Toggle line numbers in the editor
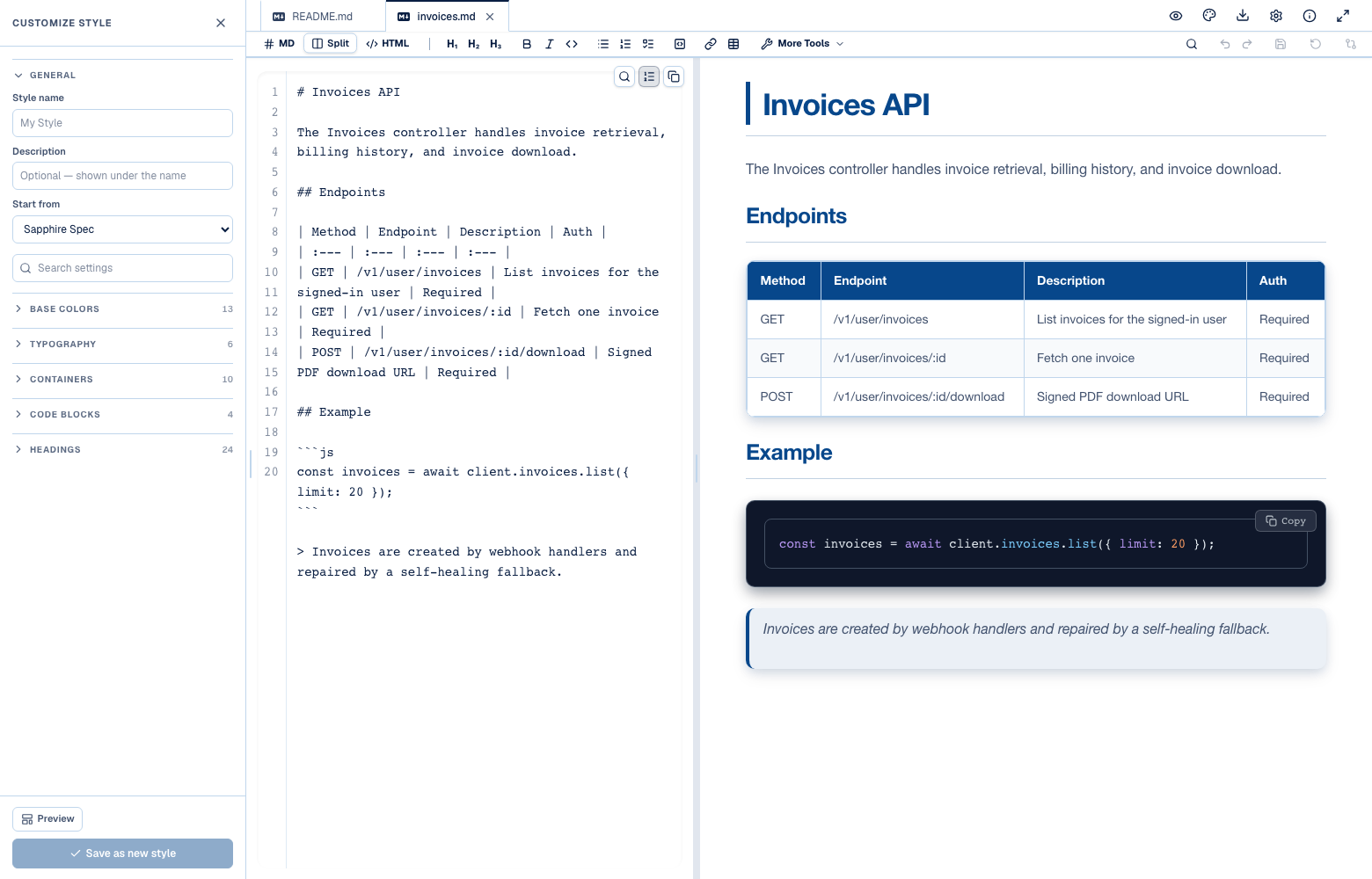Viewport: 1372px width, 879px height. pos(649,76)
